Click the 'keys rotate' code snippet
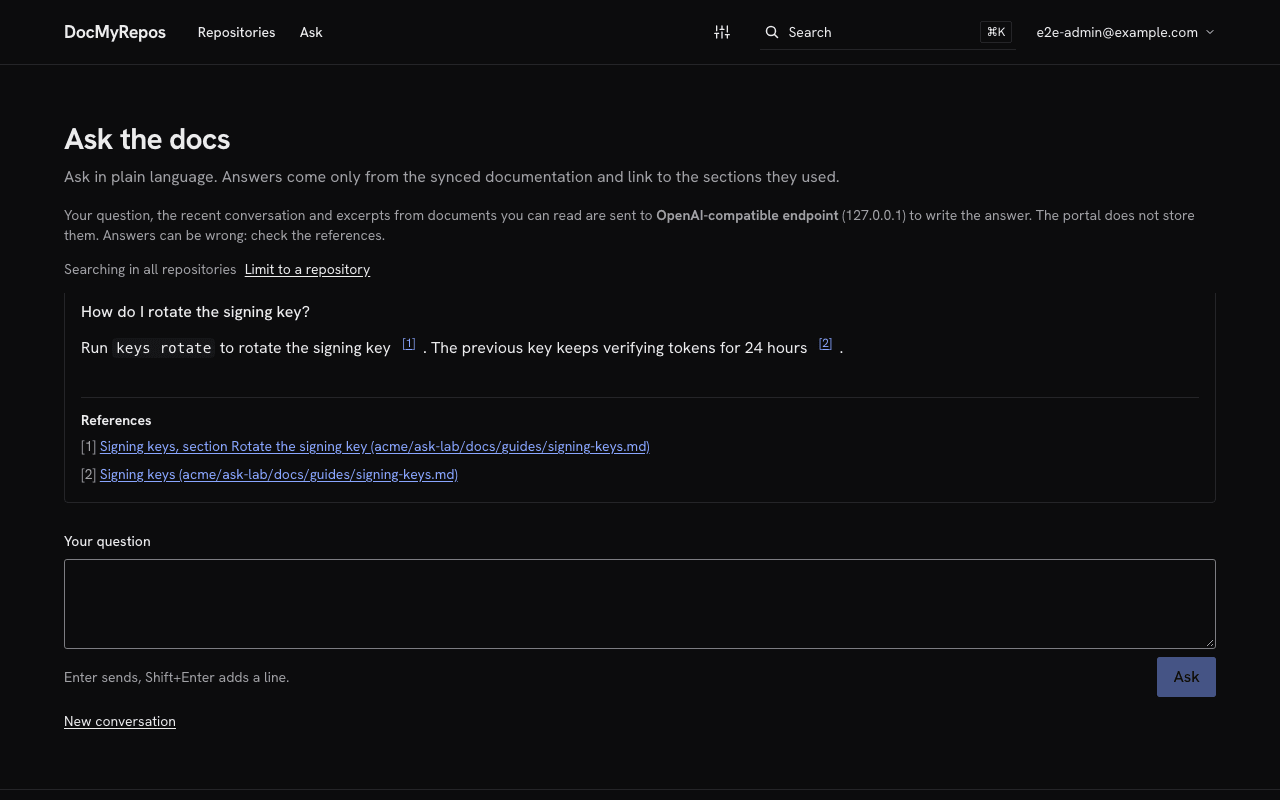Viewport: 1280px width, 800px height. click(x=164, y=348)
